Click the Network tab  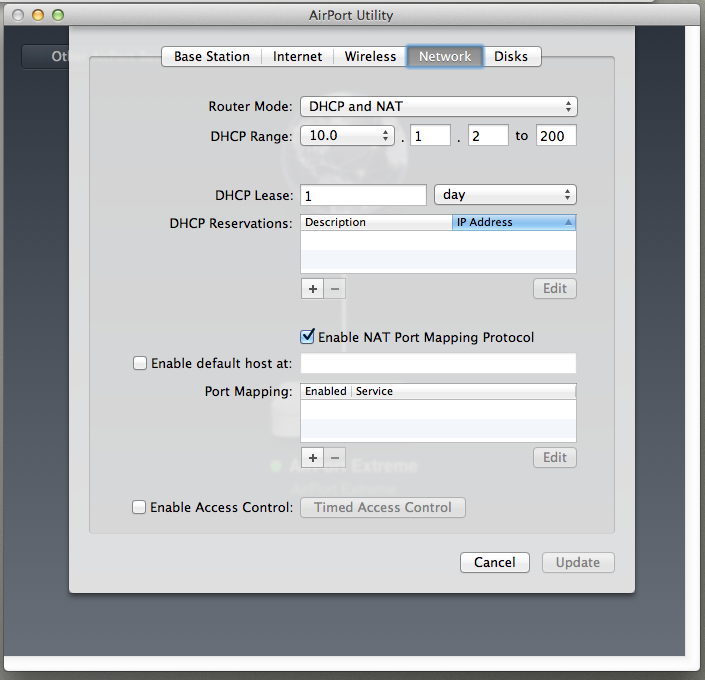(445, 57)
